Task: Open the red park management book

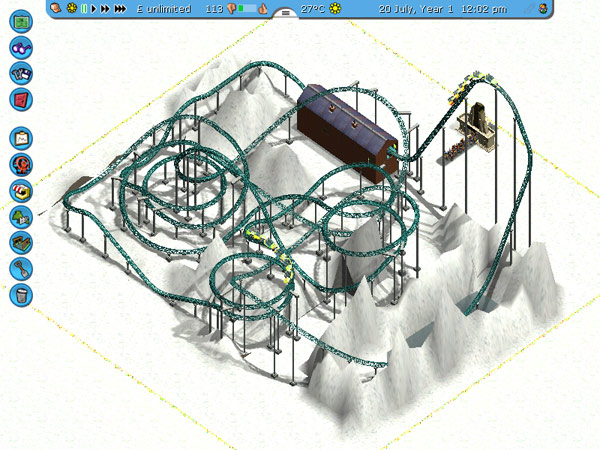Action: 21,99
